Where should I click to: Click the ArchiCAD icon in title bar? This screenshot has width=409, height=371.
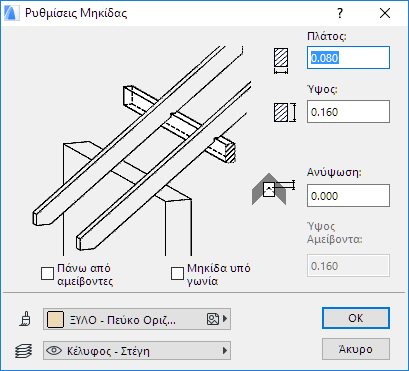pos(11,13)
